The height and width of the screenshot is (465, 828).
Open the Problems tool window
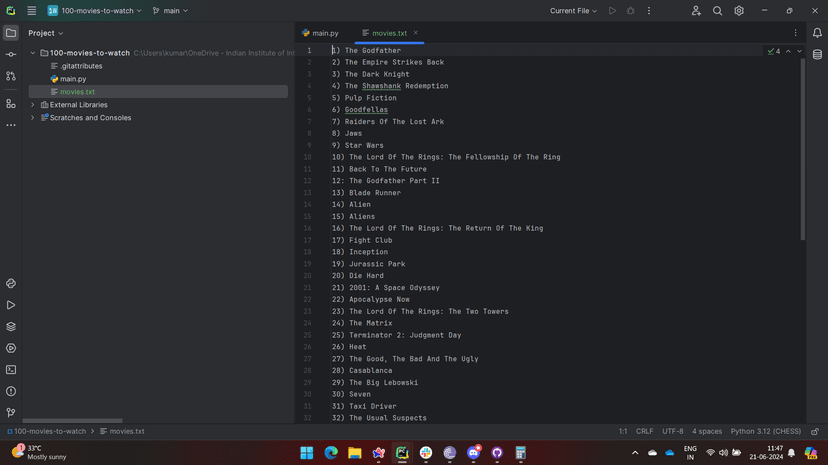click(11, 391)
